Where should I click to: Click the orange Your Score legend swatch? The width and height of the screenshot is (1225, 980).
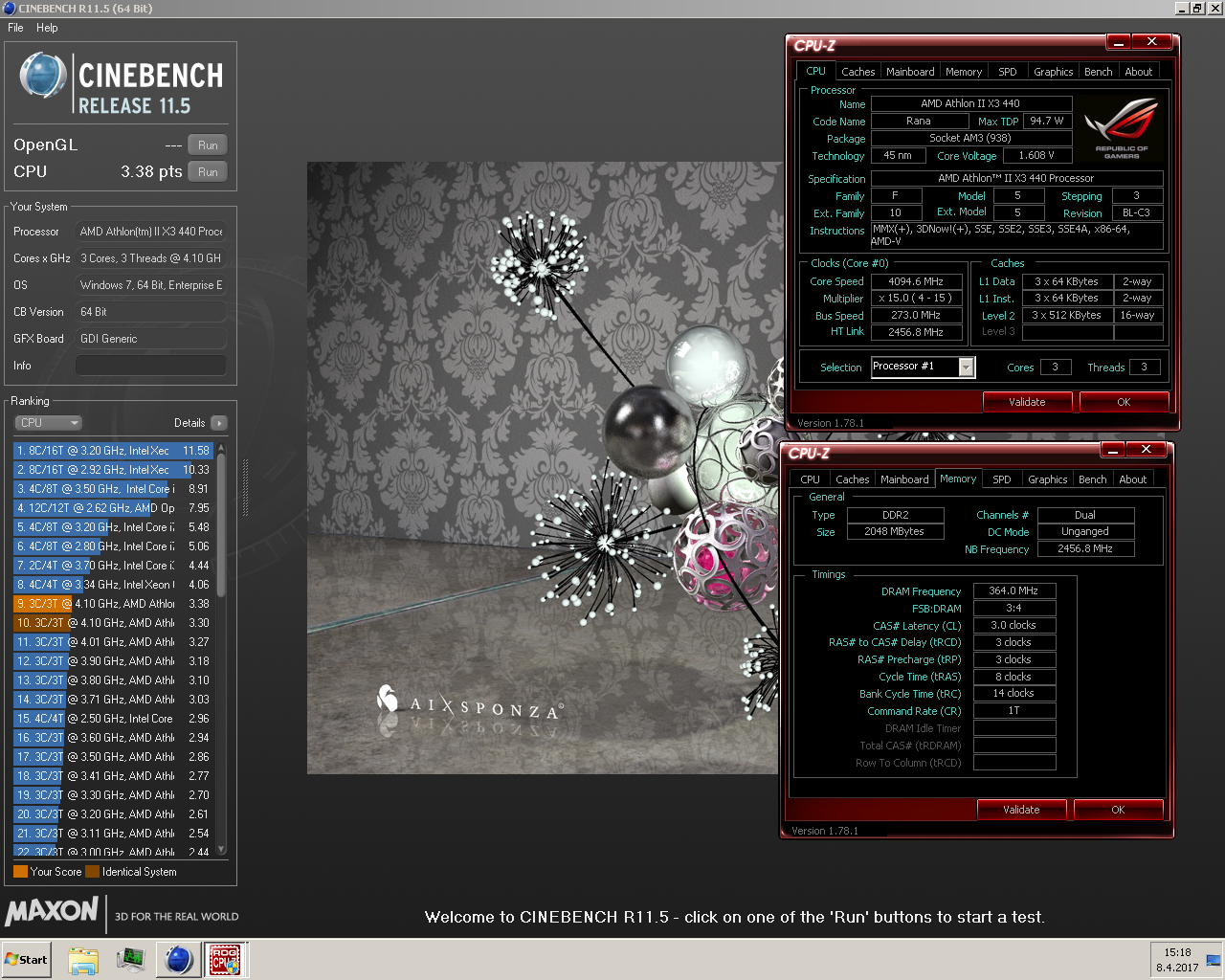coord(20,872)
